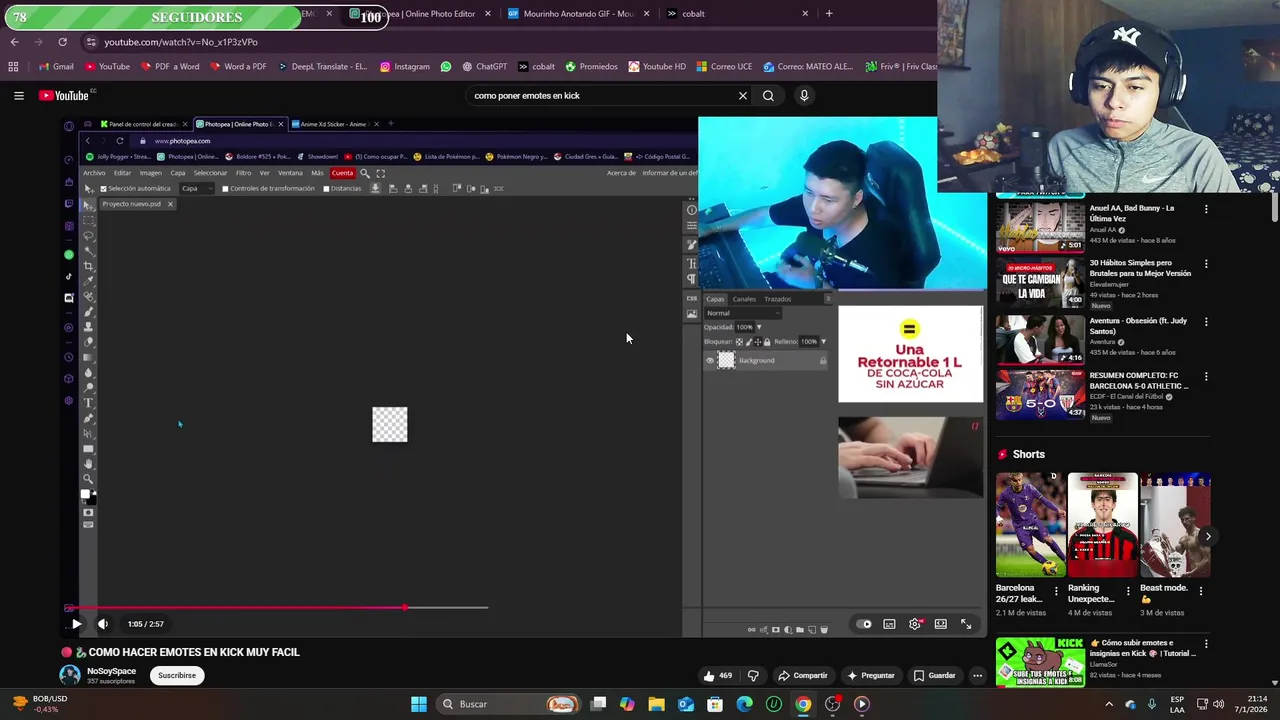Select the Magic Wand tool in Photopea

[x=88, y=251]
